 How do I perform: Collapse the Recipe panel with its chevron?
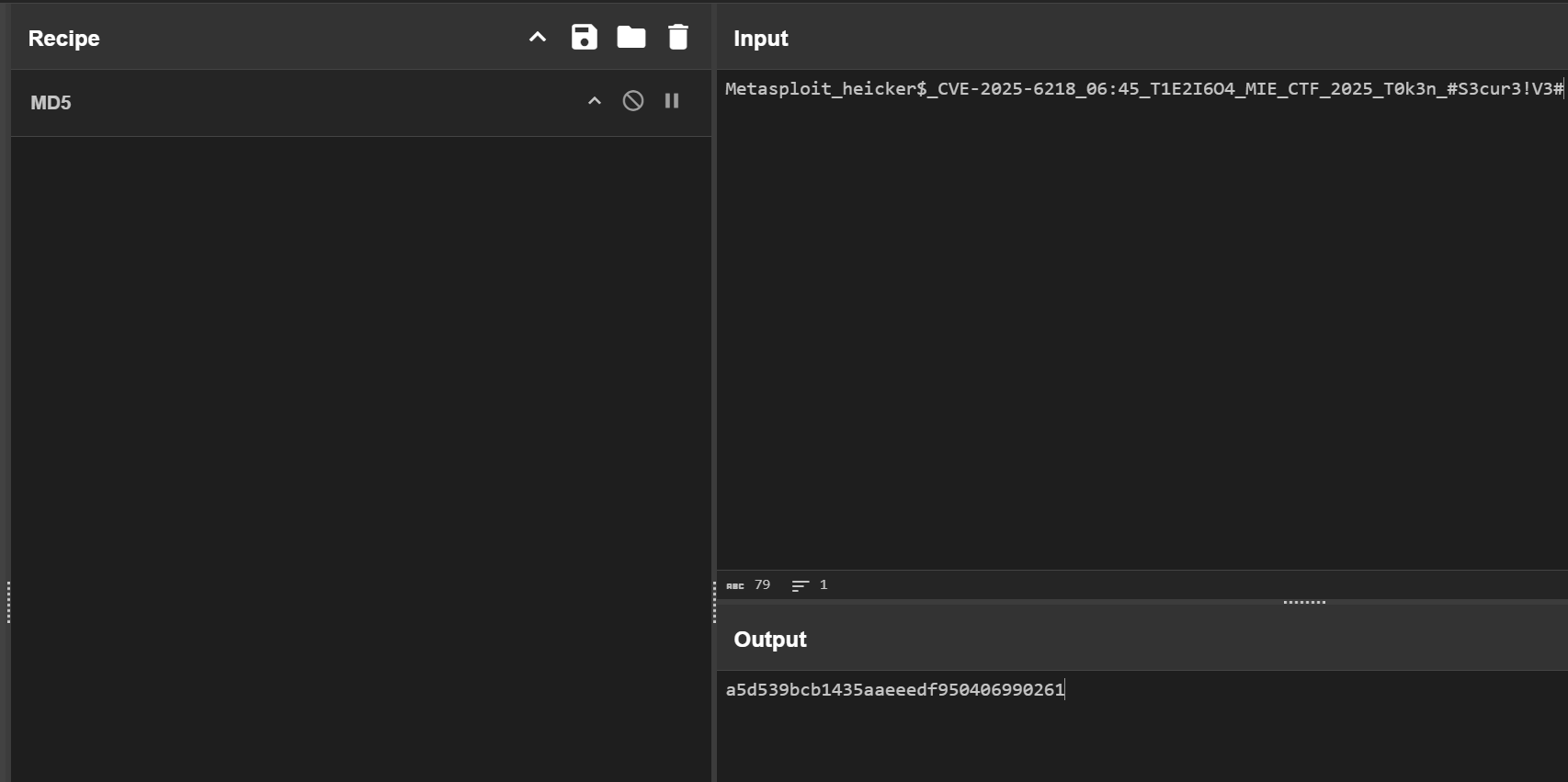(538, 38)
